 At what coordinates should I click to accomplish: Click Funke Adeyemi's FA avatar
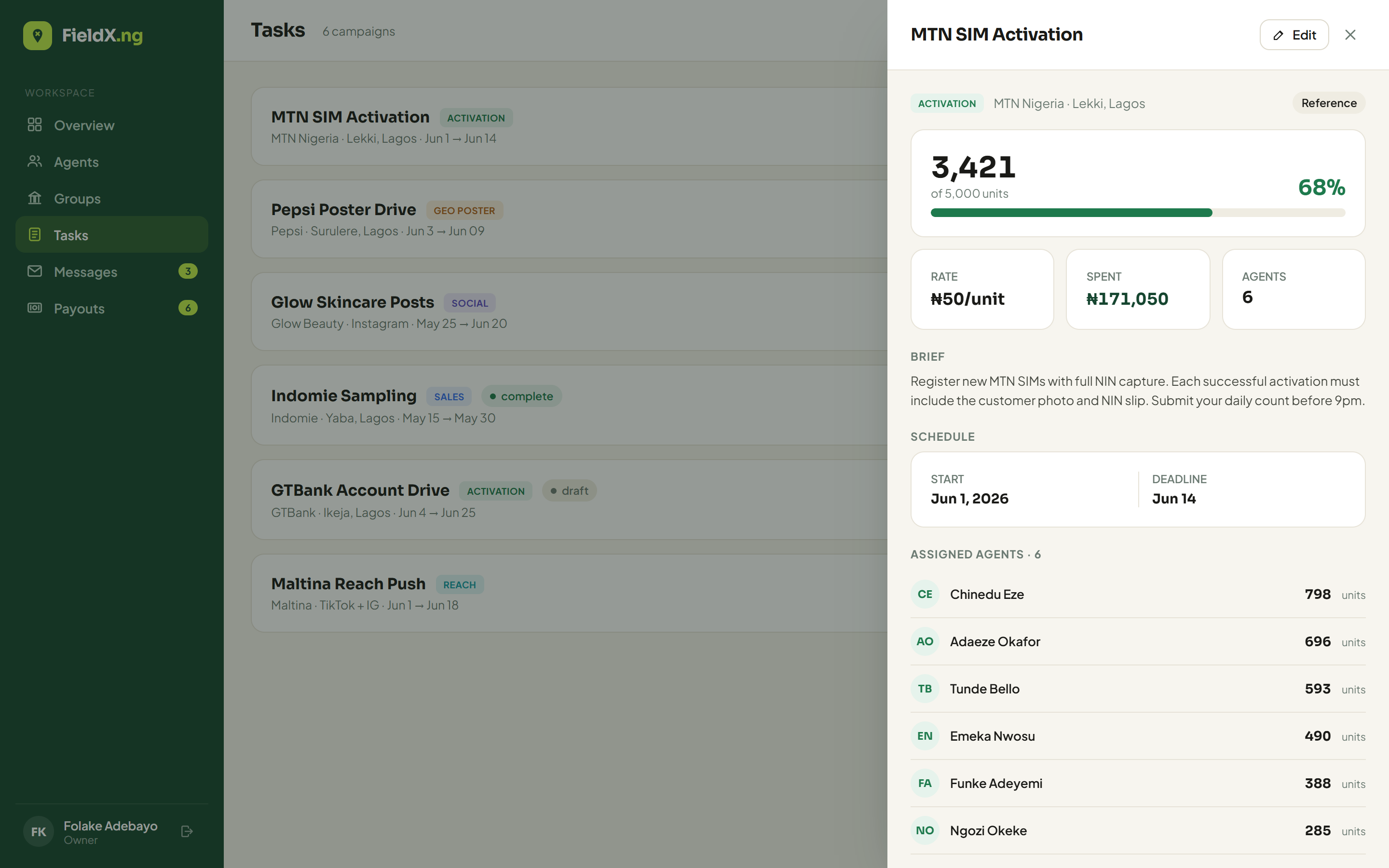[925, 783]
